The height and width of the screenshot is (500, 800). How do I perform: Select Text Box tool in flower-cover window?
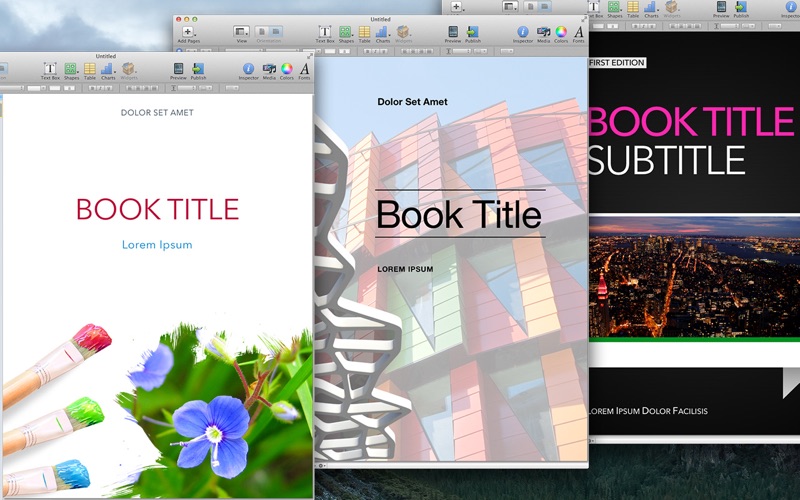(50, 71)
